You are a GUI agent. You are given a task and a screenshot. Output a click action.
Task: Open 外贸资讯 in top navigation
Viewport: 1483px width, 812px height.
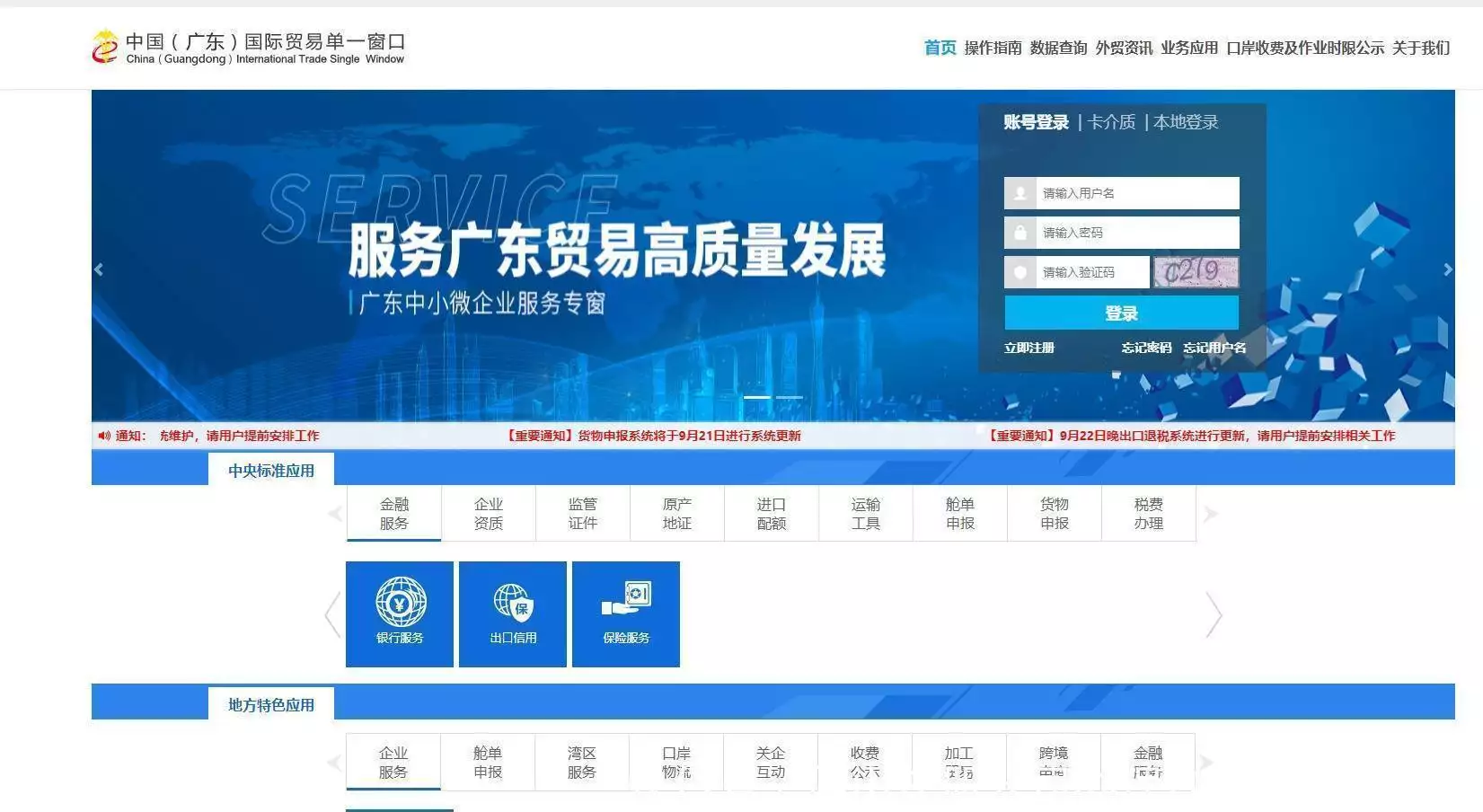pos(1124,48)
